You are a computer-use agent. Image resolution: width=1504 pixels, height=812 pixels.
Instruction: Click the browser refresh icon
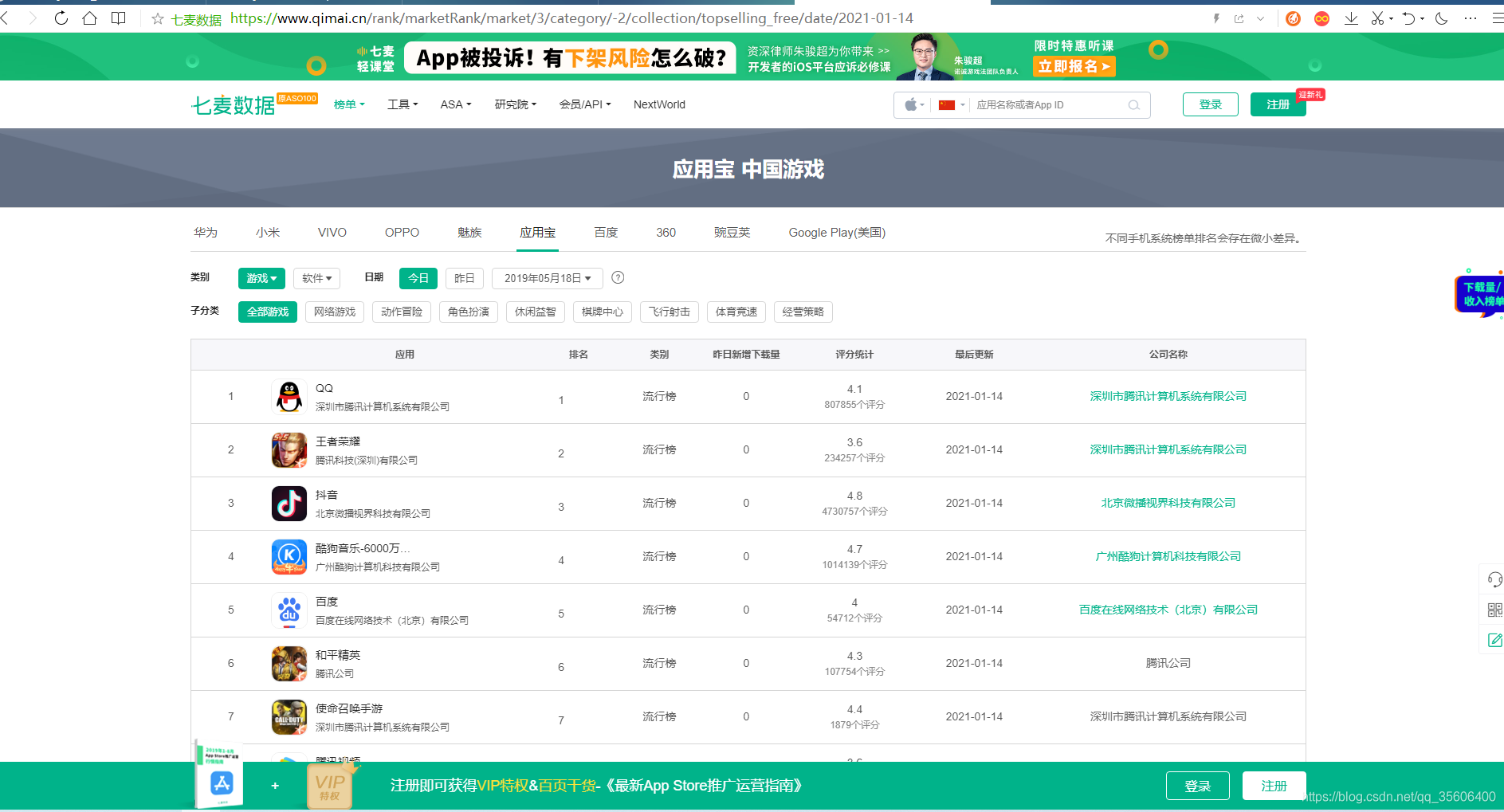61,18
